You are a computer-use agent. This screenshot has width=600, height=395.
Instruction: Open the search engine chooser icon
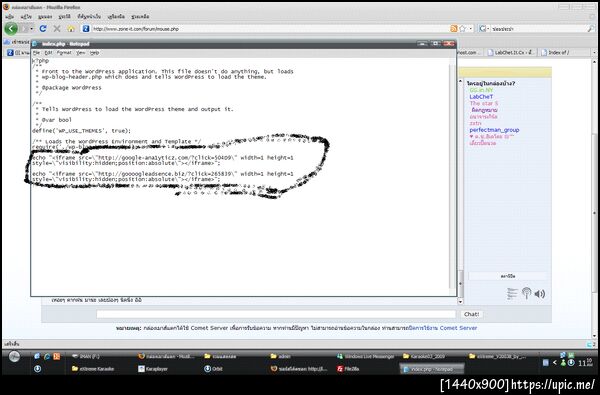coord(483,29)
